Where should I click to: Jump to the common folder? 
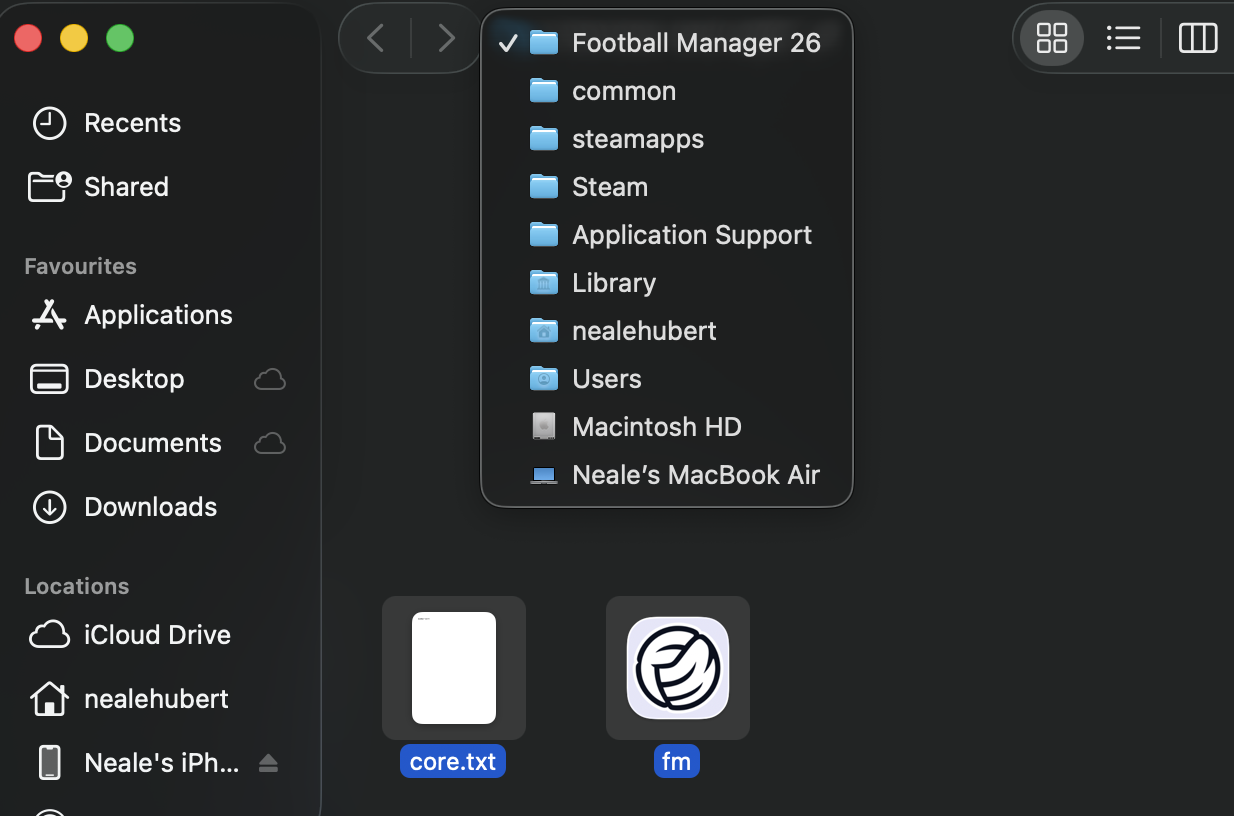point(623,91)
